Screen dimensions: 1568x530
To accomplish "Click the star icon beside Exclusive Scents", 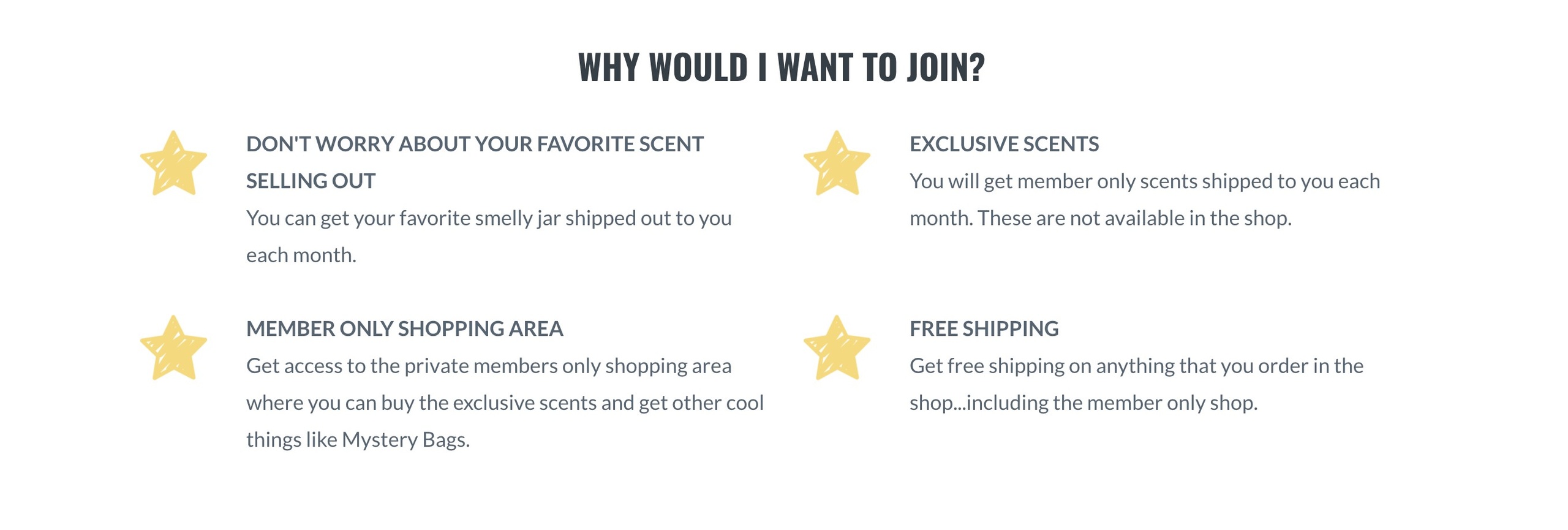I will click(836, 163).
